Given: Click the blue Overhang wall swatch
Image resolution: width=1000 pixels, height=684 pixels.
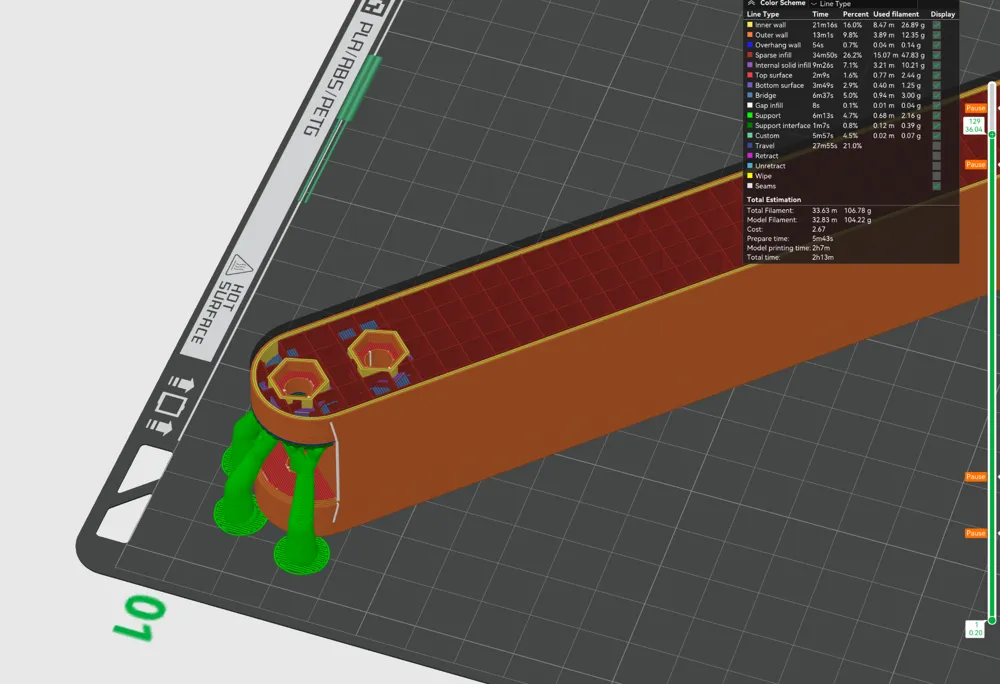Looking at the screenshot, I should click(750, 45).
